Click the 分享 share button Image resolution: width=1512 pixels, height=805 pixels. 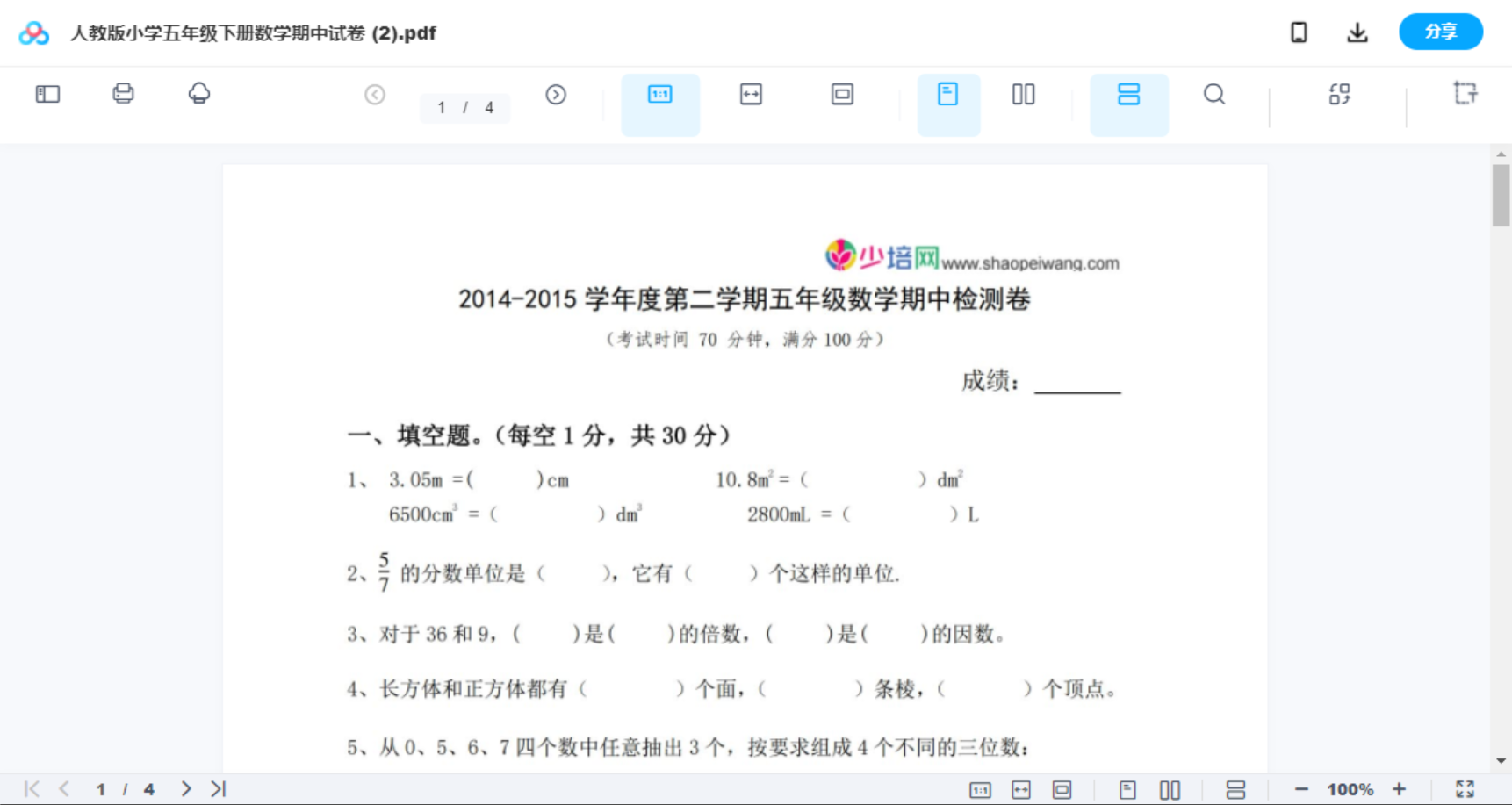1440,32
